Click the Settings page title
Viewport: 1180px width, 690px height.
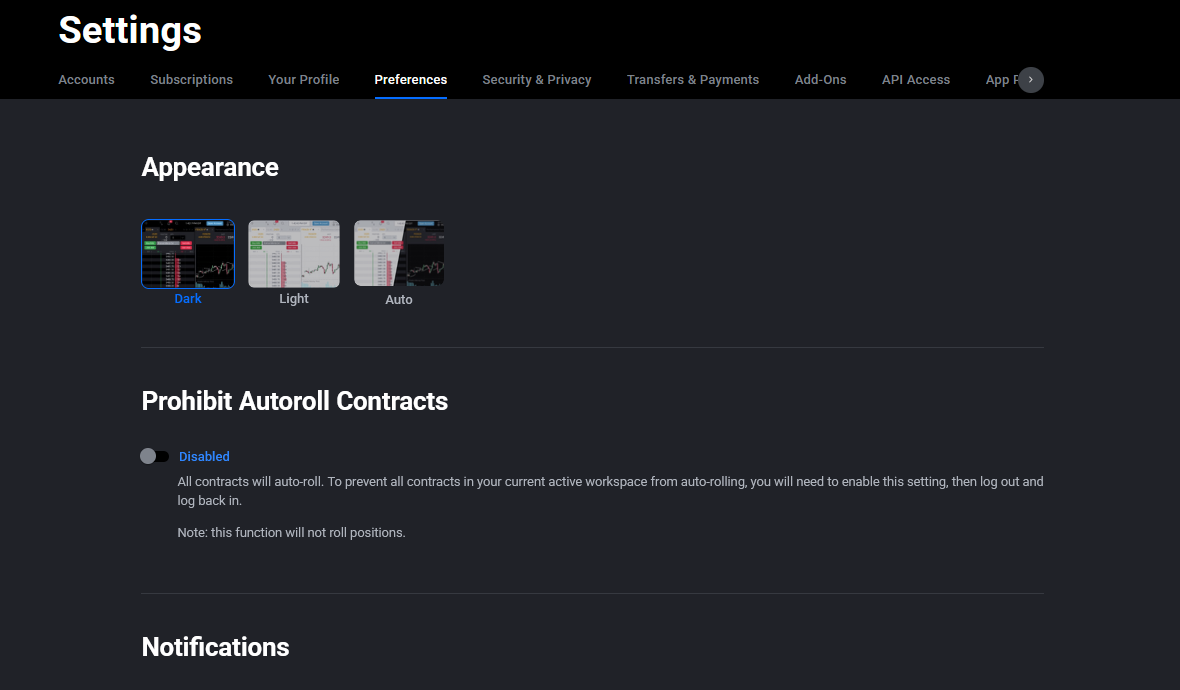[x=130, y=31]
